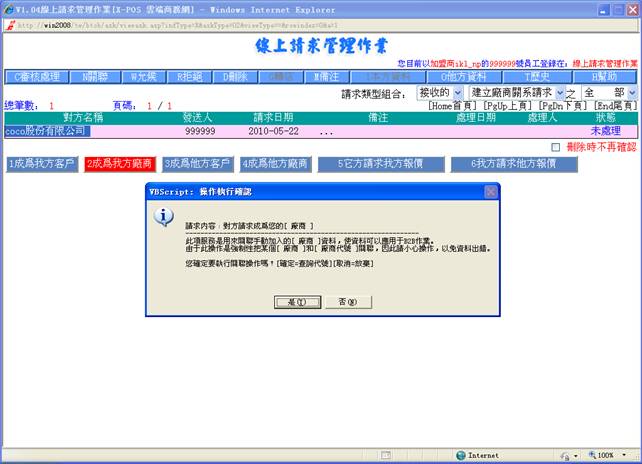The width and height of the screenshot is (642, 464).
Task: Select the 2成爲我方廠商 tab
Action: (119, 164)
